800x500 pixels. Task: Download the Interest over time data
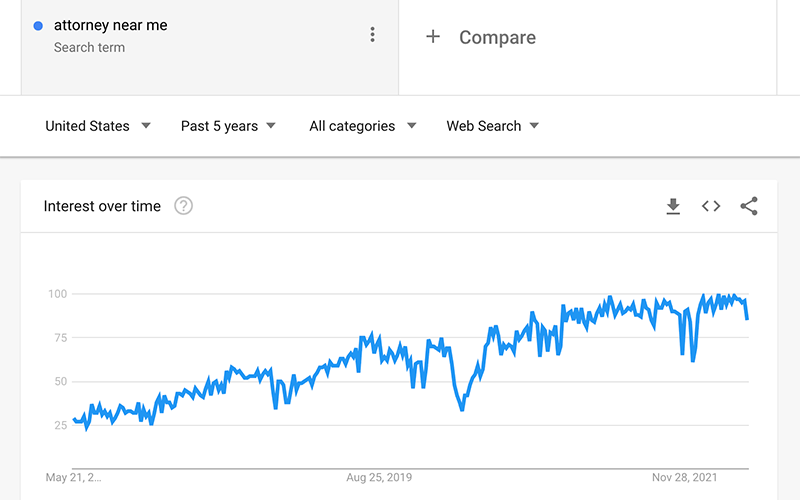pos(673,206)
